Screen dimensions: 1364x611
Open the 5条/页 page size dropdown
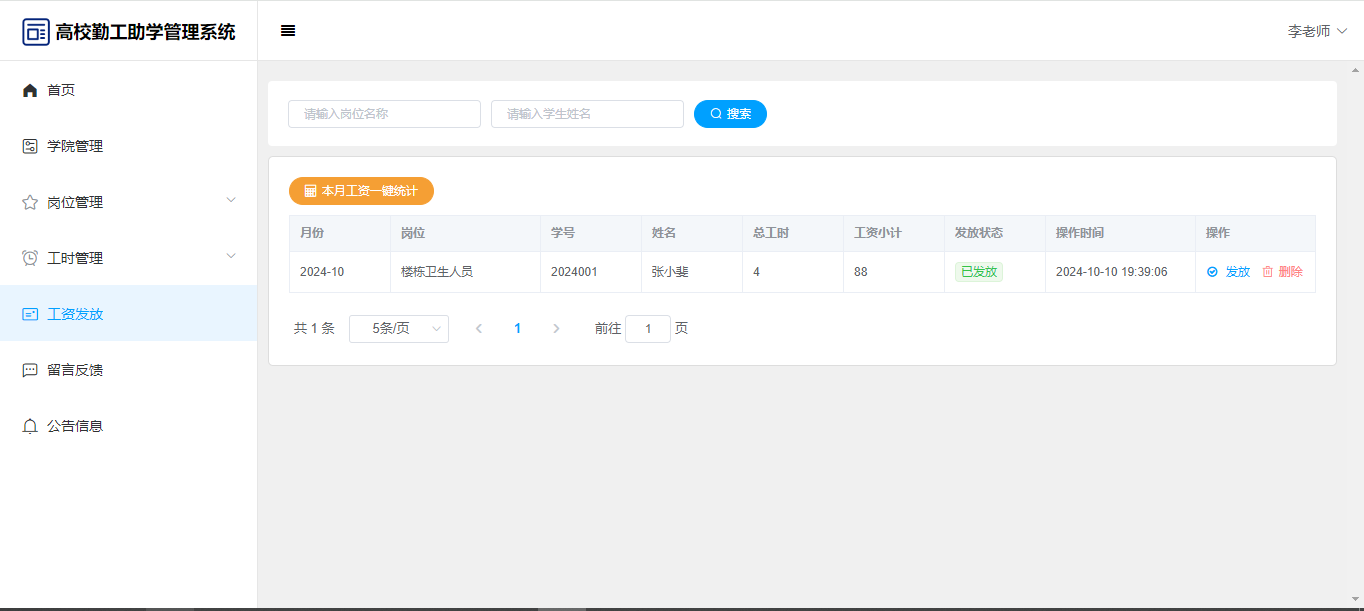(x=398, y=329)
